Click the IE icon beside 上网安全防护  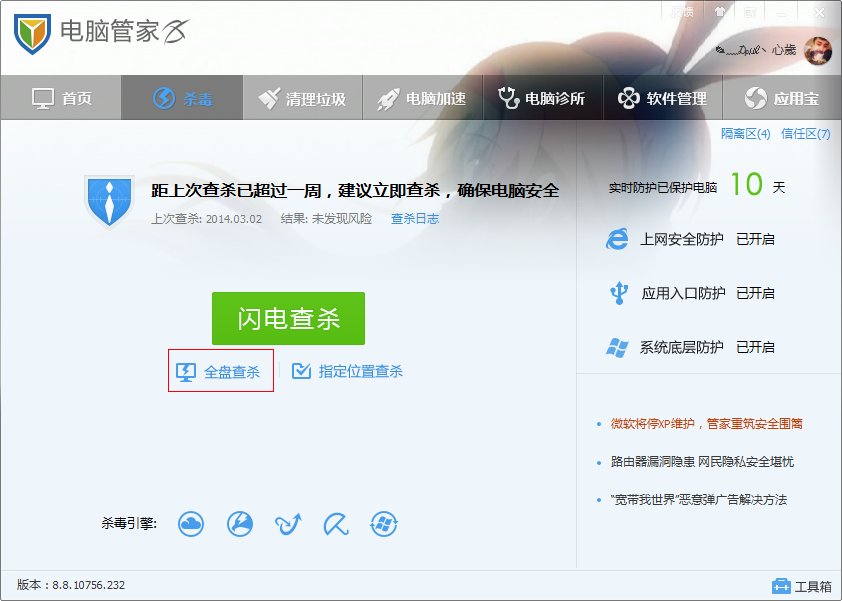pos(620,239)
